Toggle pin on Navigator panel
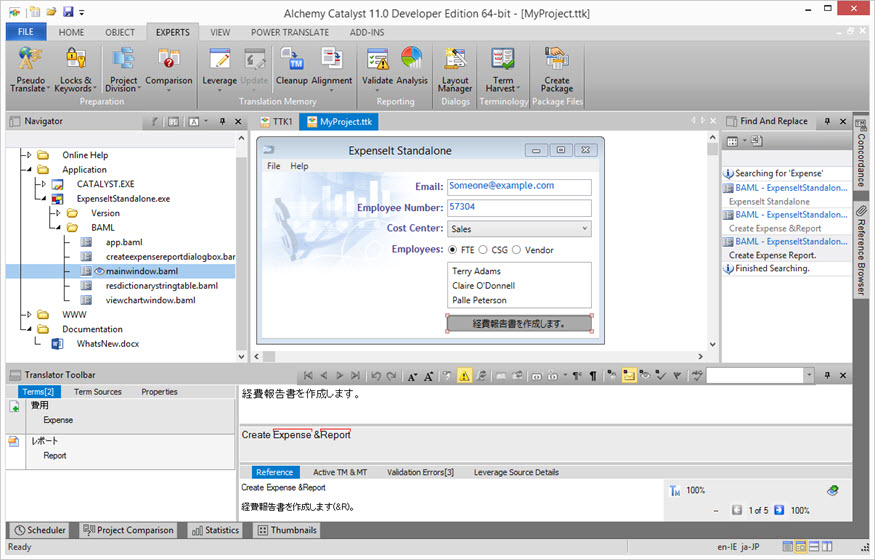This screenshot has height=560, width=875. [x=223, y=121]
